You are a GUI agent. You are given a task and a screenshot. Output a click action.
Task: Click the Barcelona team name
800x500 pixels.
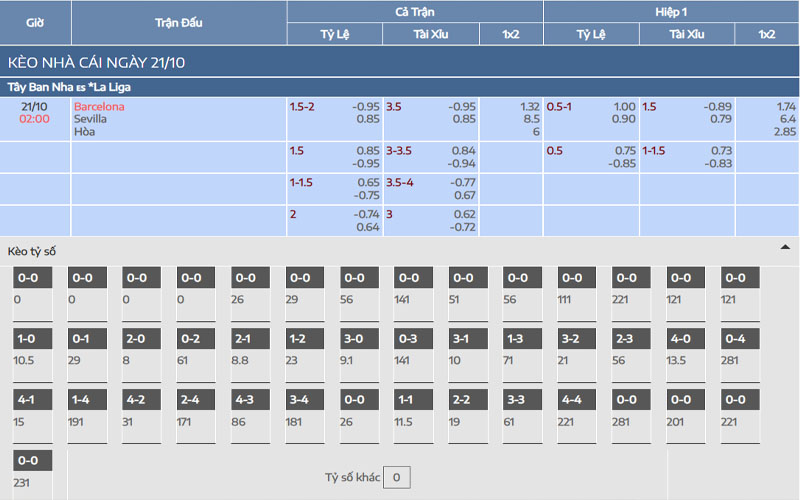point(99,106)
